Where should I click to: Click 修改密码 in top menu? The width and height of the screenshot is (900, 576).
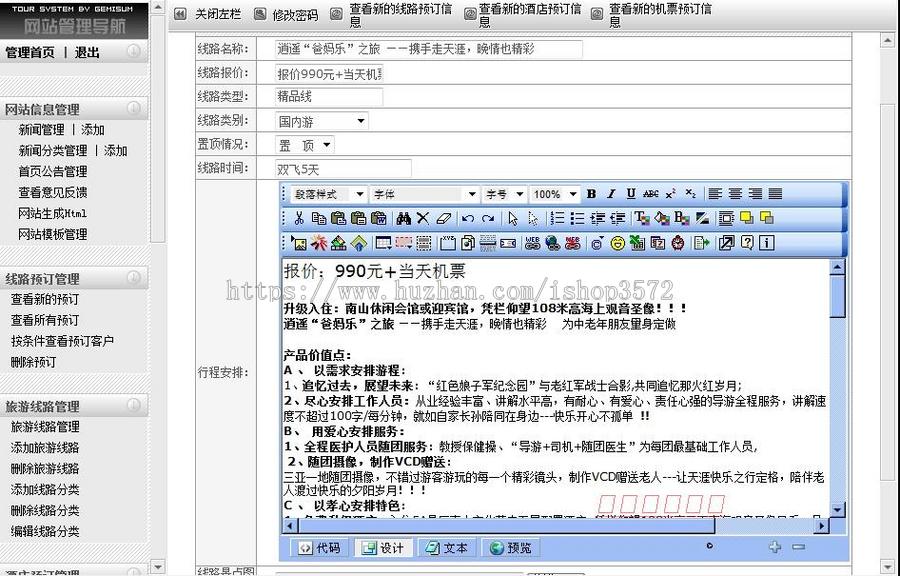(295, 15)
